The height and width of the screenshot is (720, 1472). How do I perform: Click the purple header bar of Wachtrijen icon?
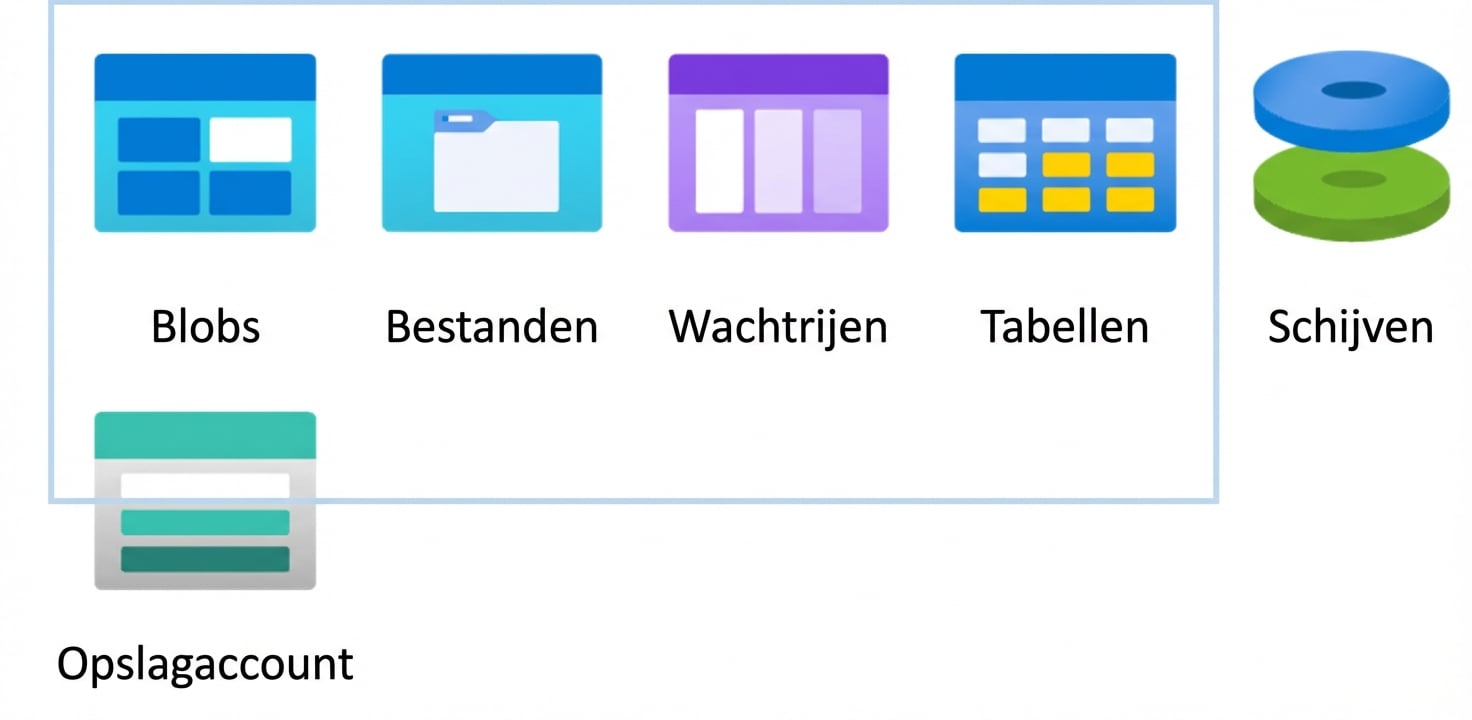click(778, 74)
